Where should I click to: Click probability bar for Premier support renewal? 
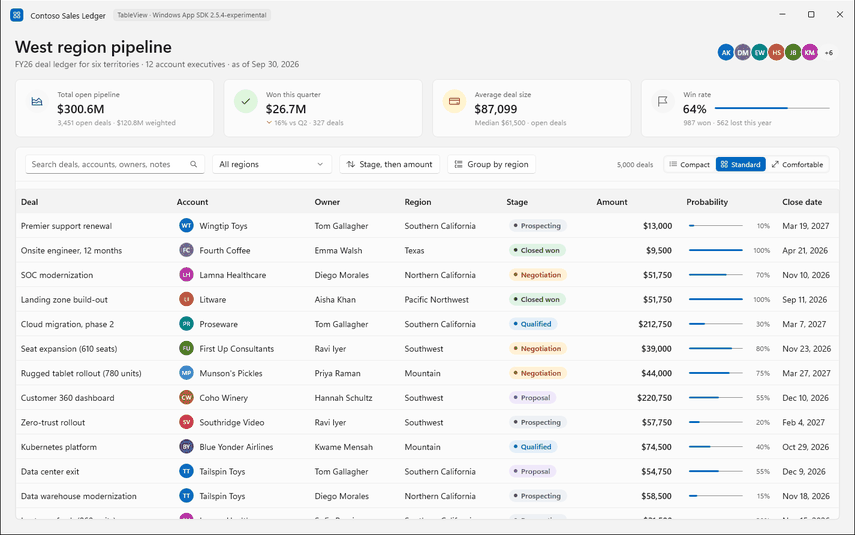click(715, 225)
